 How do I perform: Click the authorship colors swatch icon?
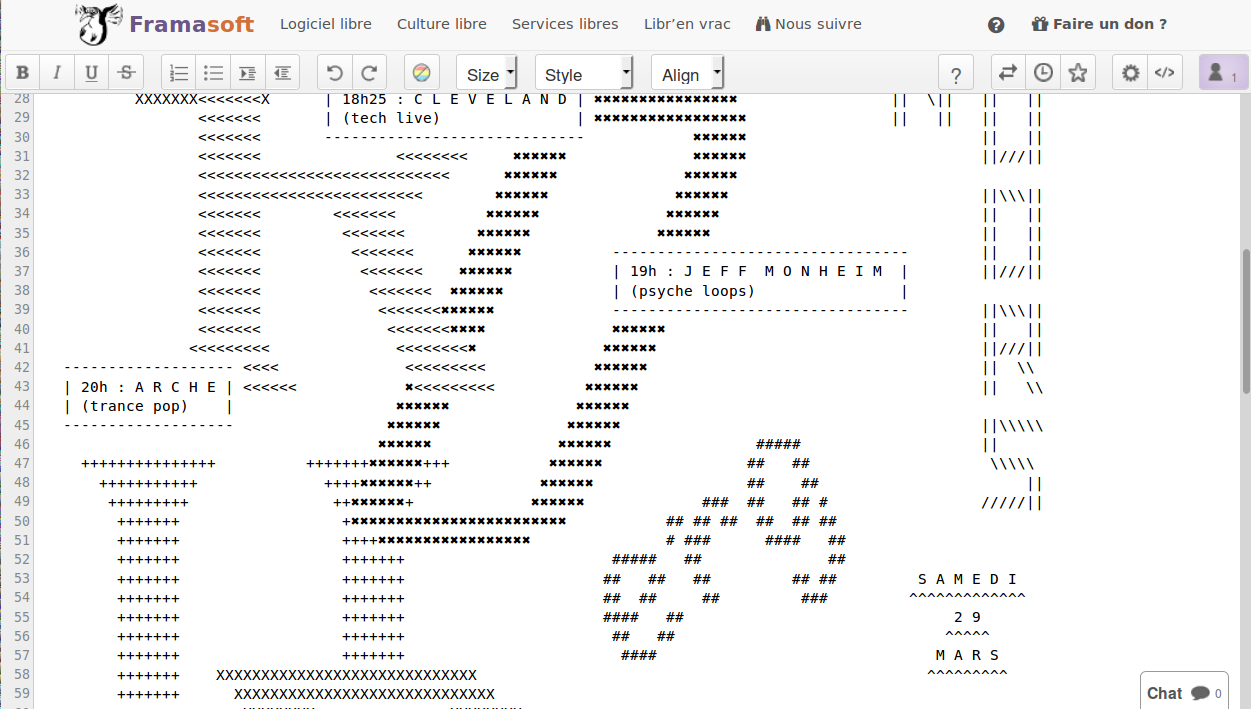422,73
